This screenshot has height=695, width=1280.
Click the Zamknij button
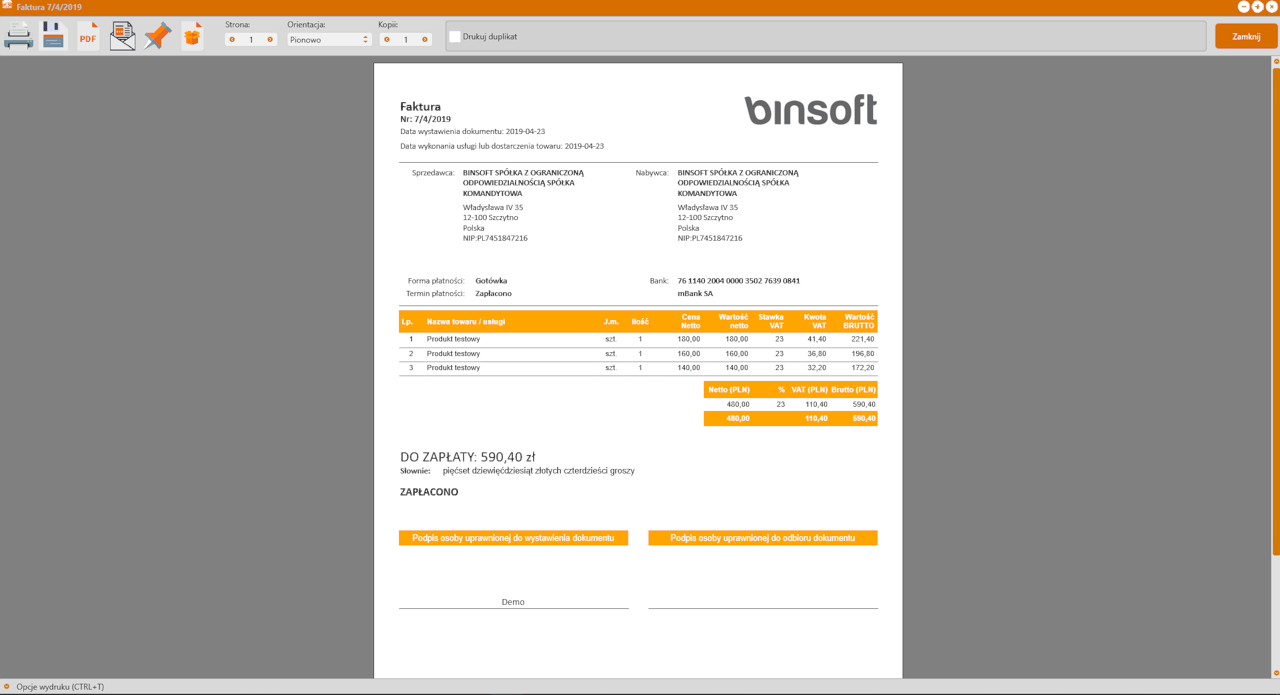click(1246, 36)
